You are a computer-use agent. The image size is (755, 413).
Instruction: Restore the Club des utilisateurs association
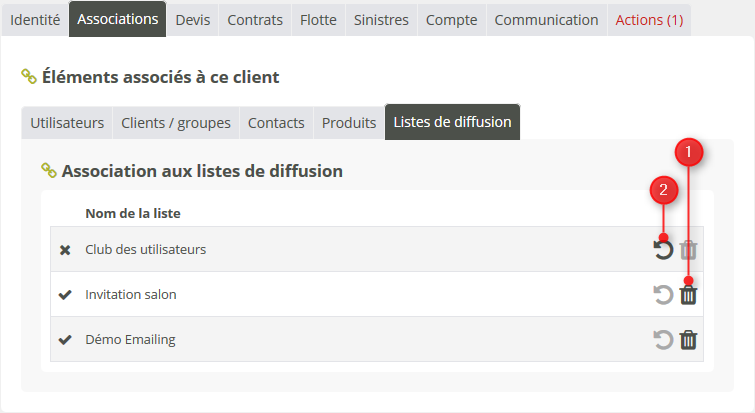pyautogui.click(x=663, y=250)
